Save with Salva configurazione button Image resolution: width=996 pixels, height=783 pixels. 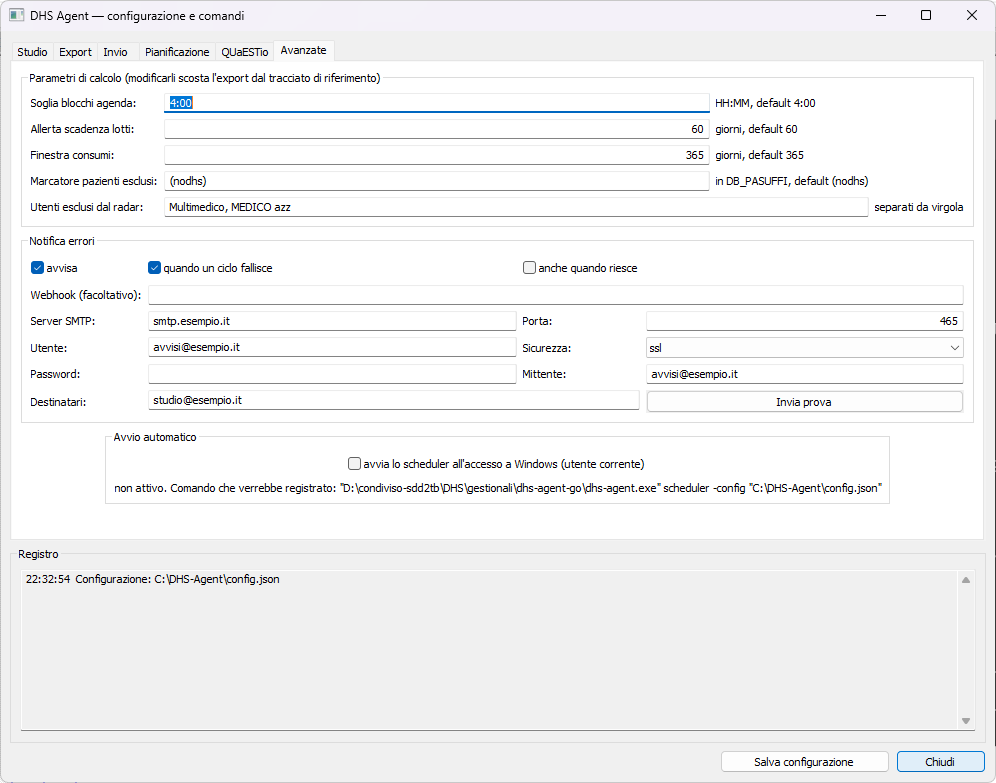tap(805, 762)
